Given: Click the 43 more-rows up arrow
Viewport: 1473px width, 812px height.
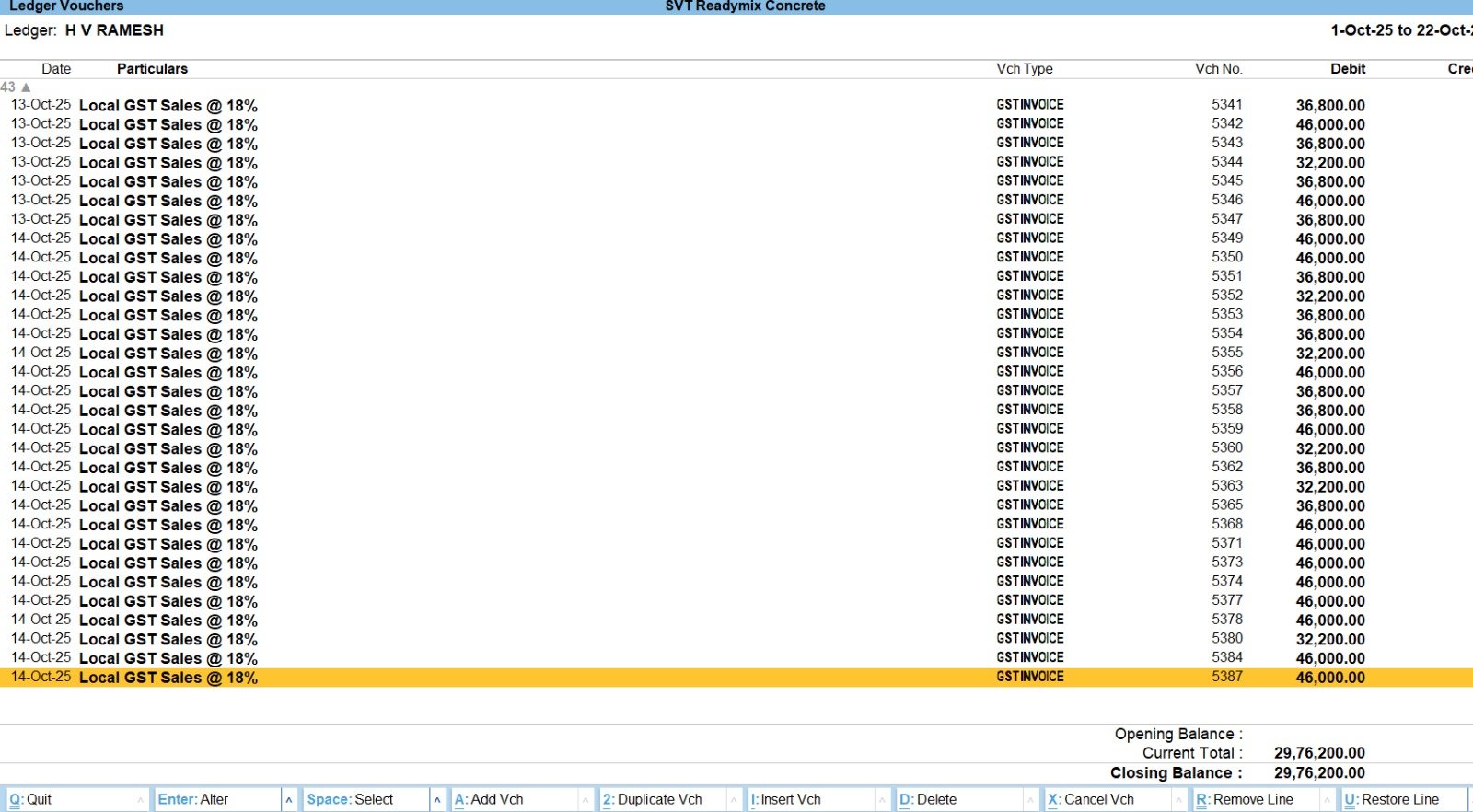Looking at the screenshot, I should [x=26, y=87].
